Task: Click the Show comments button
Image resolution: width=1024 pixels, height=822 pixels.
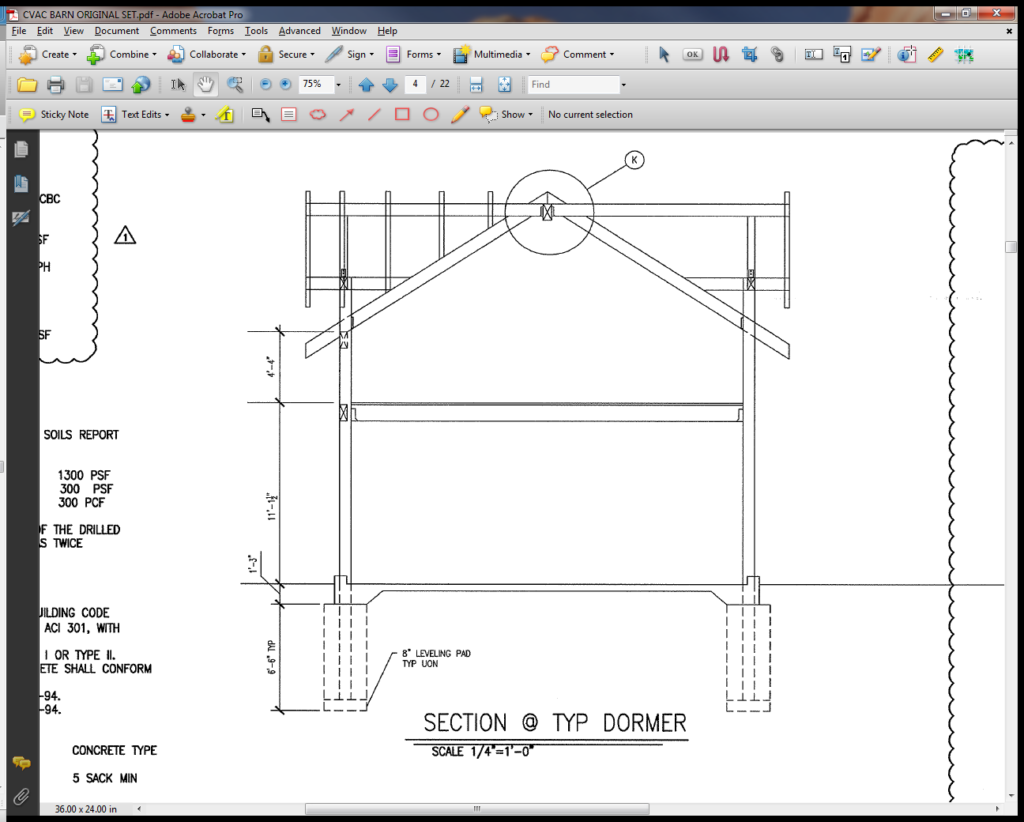Action: click(x=506, y=115)
